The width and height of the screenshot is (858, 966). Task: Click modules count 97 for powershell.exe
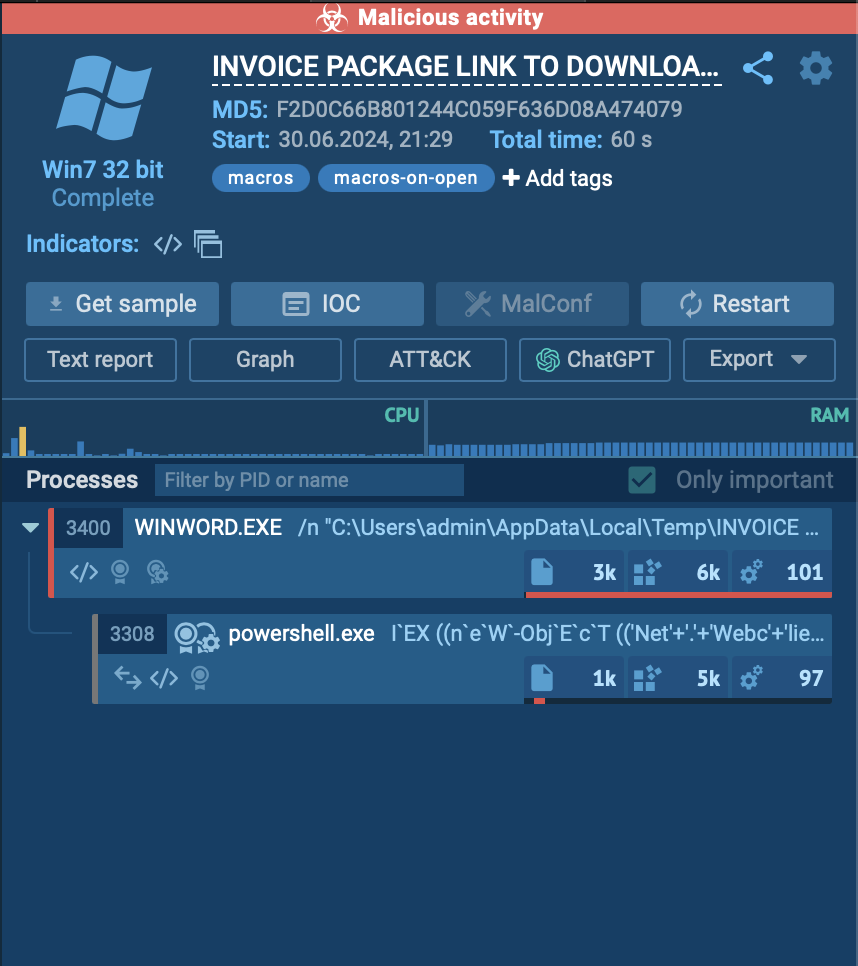(782, 678)
